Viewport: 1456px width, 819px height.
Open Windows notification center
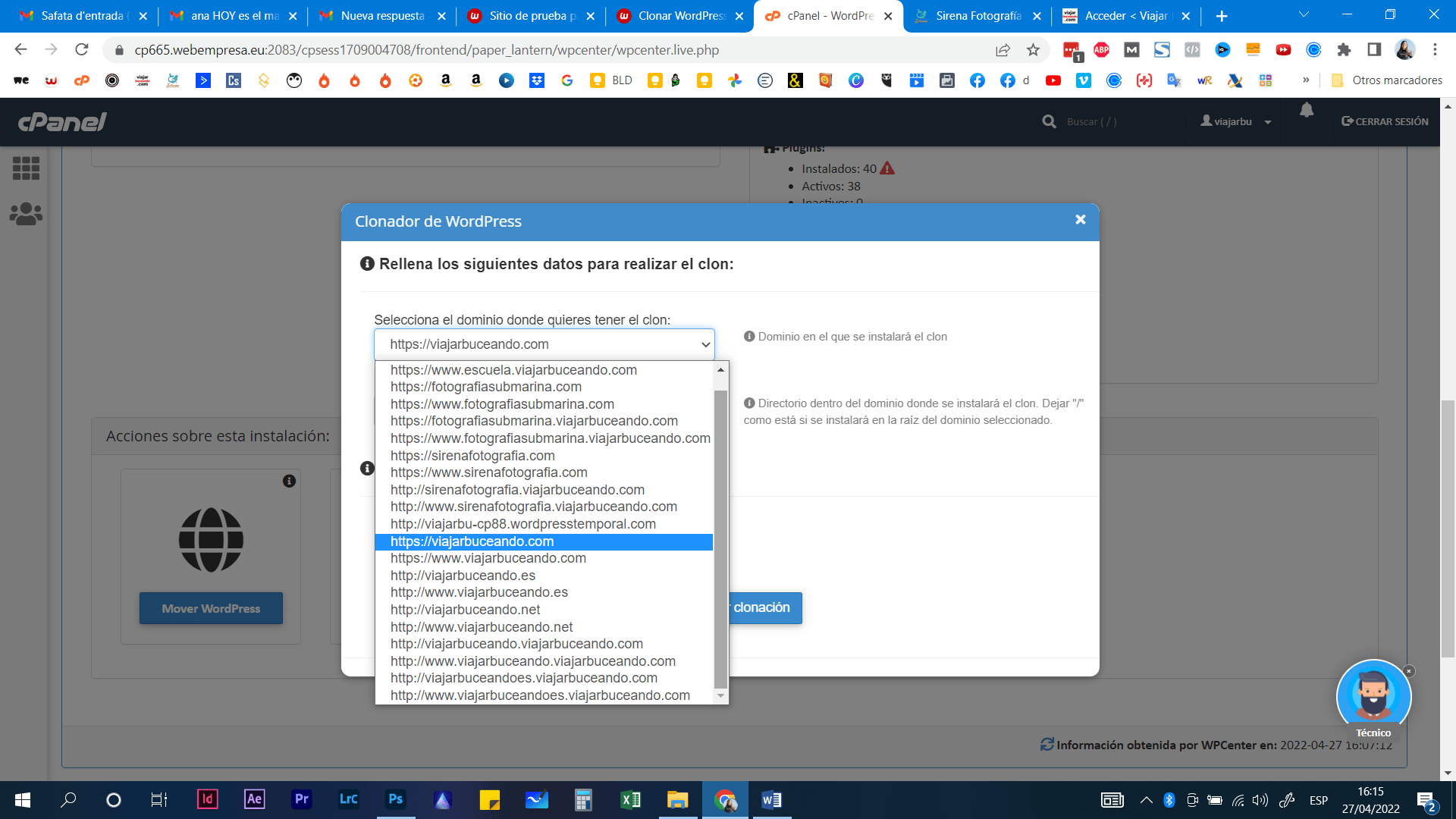pyautogui.click(x=1426, y=801)
